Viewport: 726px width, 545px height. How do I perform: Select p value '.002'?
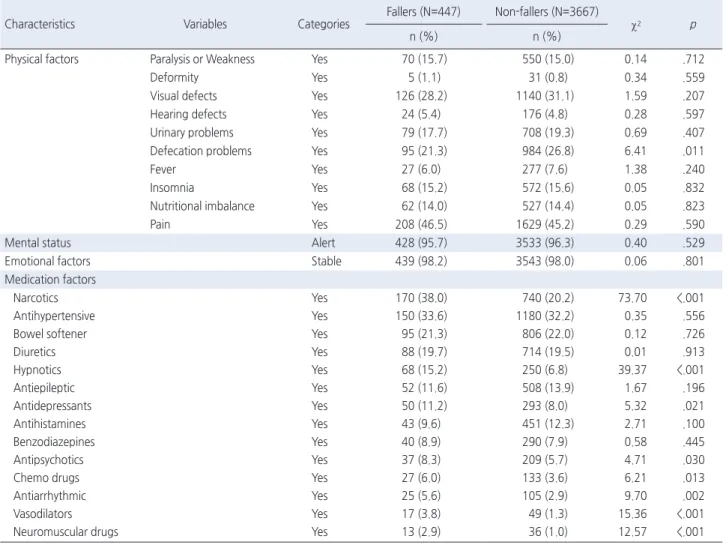pos(694,496)
